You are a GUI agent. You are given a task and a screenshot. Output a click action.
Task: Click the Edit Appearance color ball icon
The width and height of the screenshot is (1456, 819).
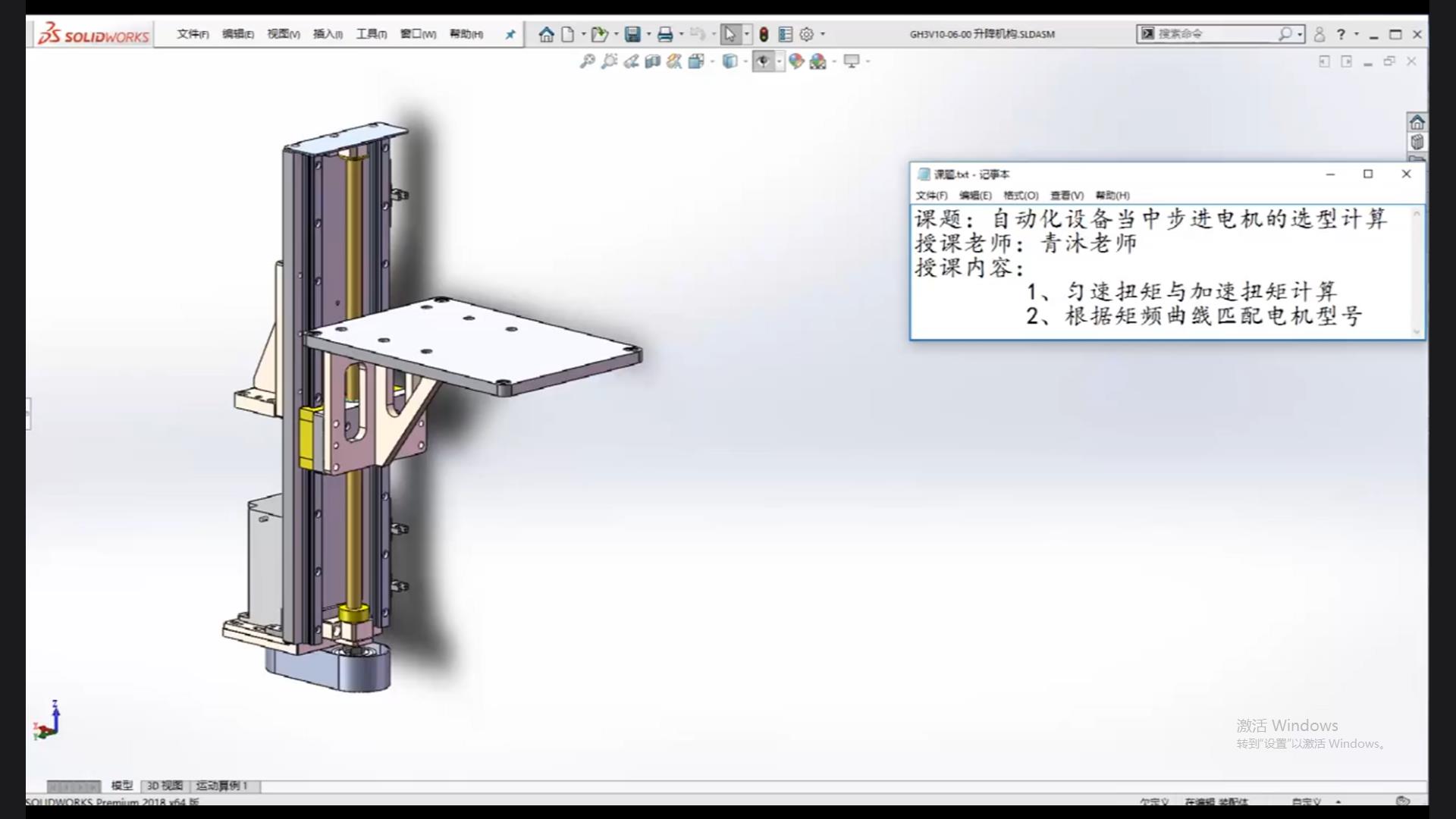pos(795,61)
